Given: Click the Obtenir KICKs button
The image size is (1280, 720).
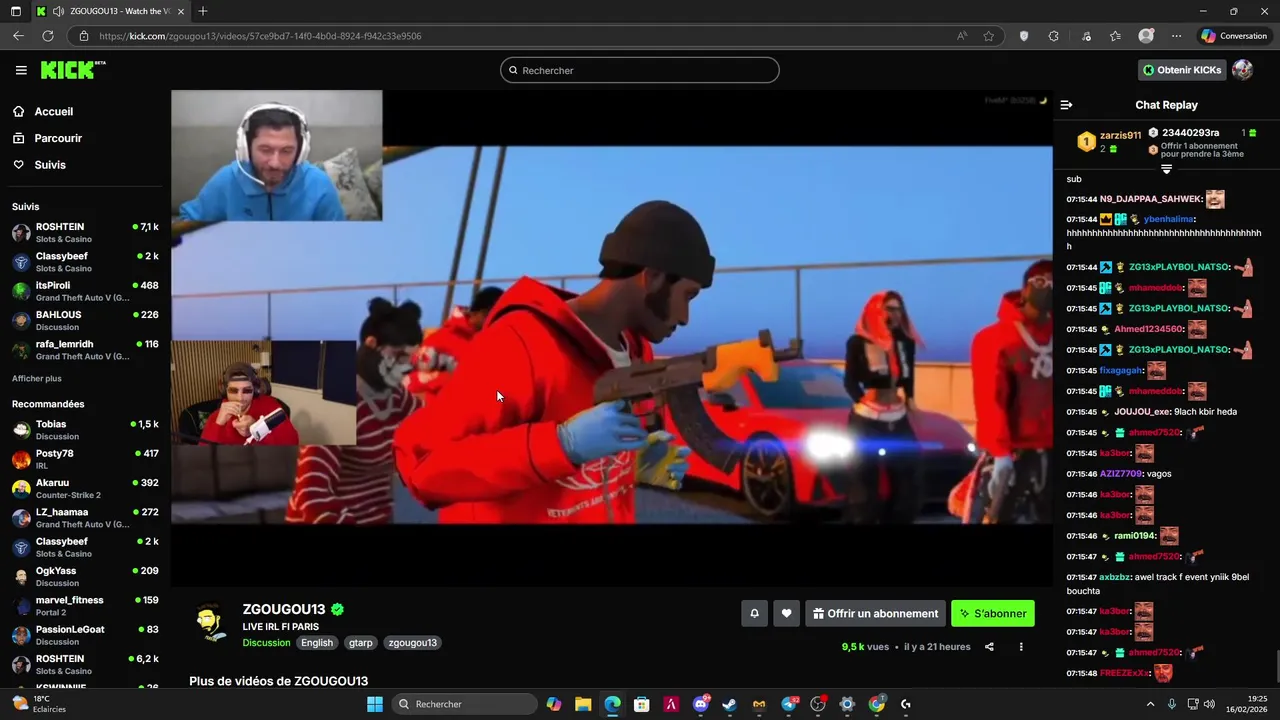Looking at the screenshot, I should pos(1182,70).
